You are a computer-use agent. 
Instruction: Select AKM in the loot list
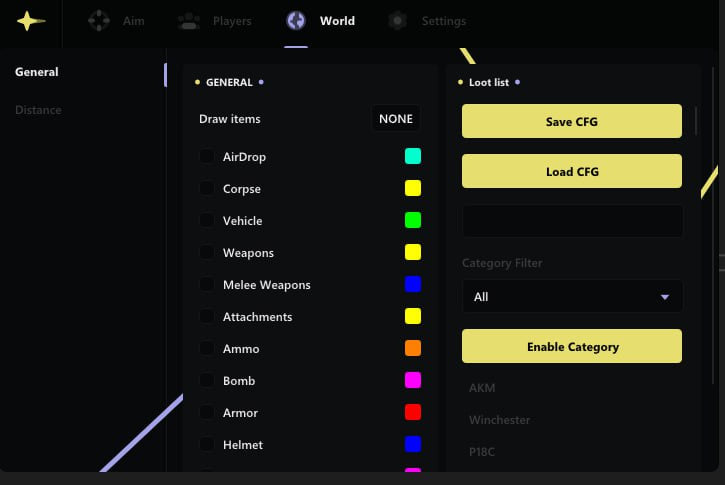[x=482, y=388]
